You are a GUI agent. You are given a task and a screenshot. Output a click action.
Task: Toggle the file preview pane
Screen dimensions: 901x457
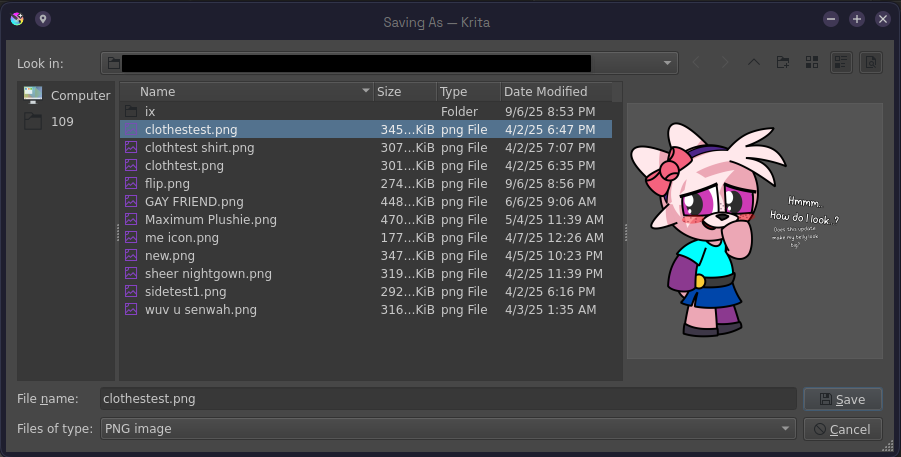[870, 63]
